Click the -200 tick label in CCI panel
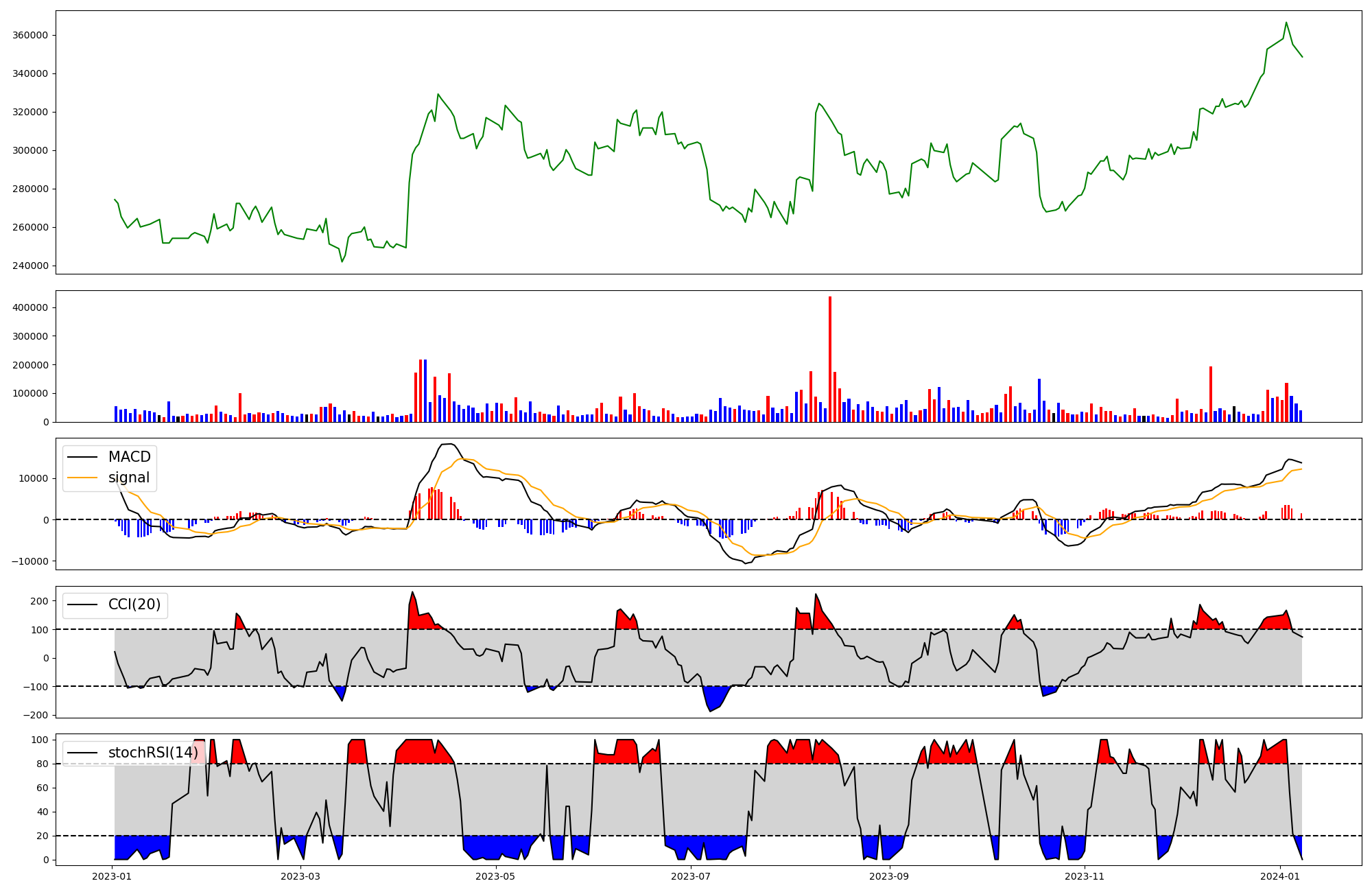 [36, 715]
